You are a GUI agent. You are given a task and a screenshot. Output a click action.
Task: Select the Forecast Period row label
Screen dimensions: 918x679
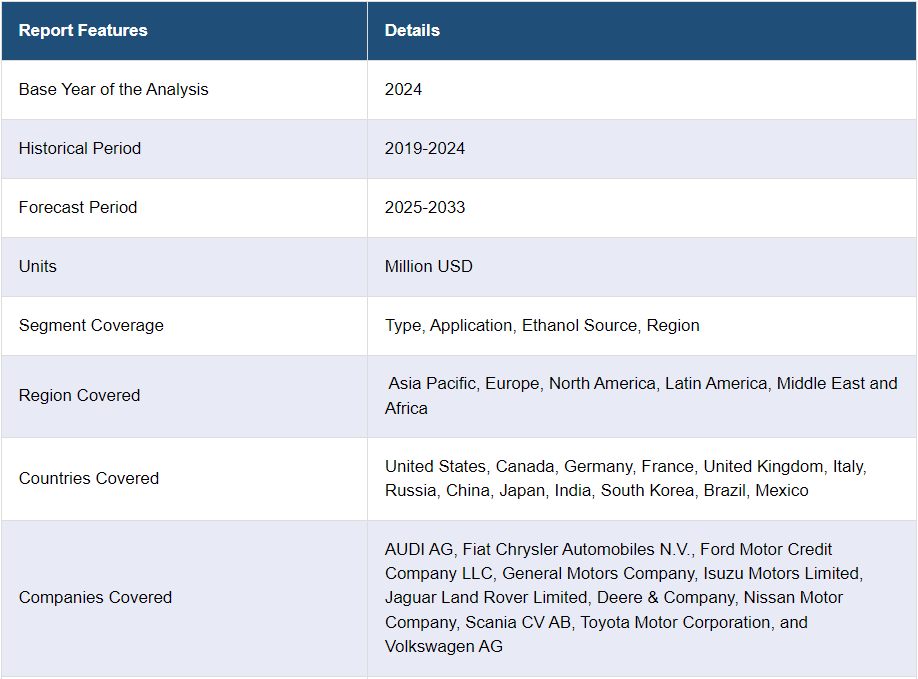(78, 207)
